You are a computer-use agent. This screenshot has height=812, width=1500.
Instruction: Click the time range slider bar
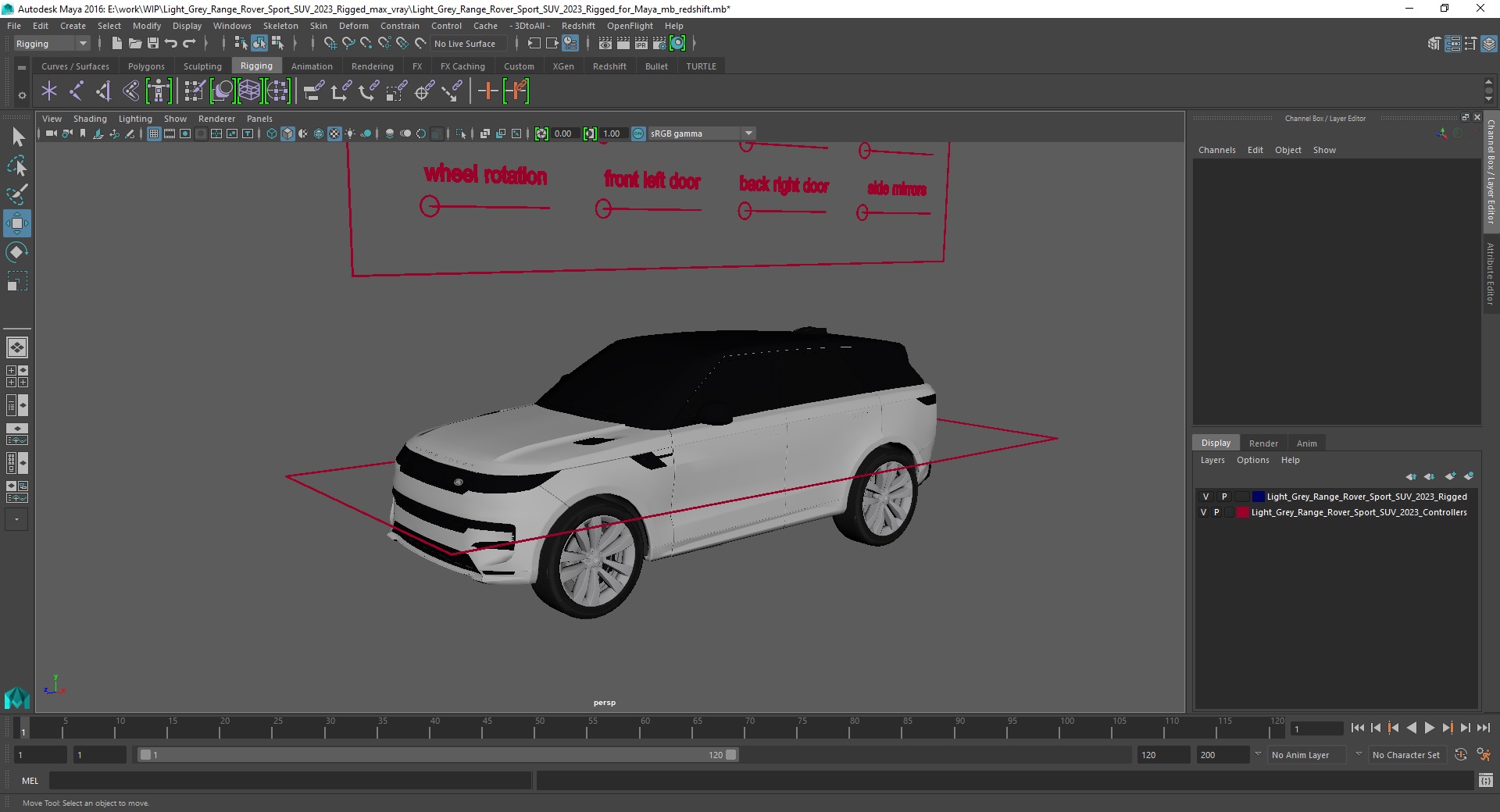pyautogui.click(x=437, y=755)
